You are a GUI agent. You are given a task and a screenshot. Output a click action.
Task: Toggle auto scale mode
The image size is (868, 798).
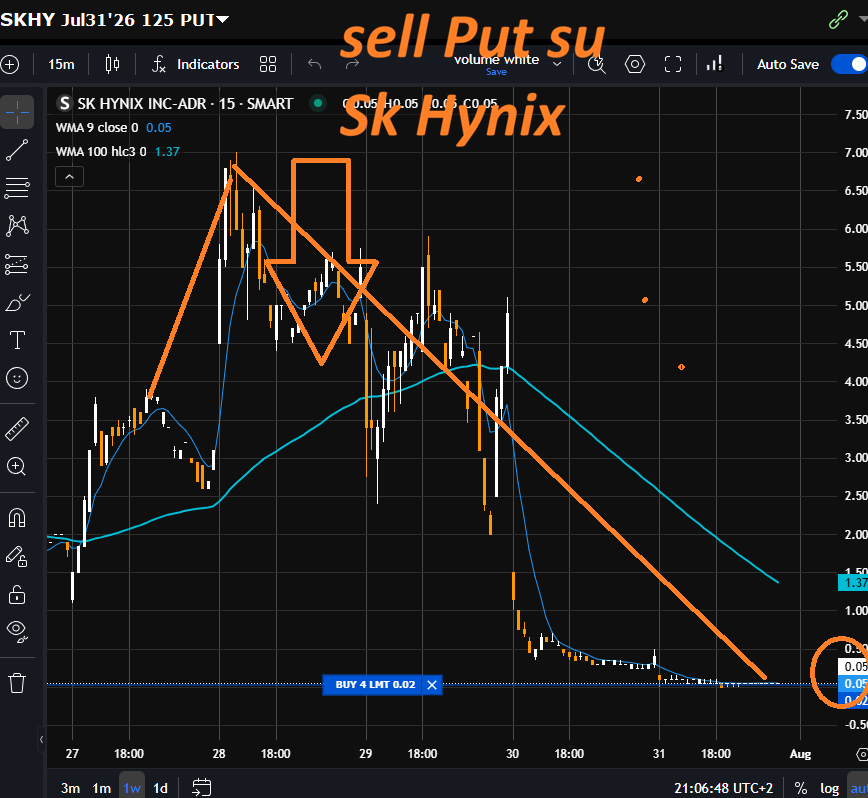859,788
